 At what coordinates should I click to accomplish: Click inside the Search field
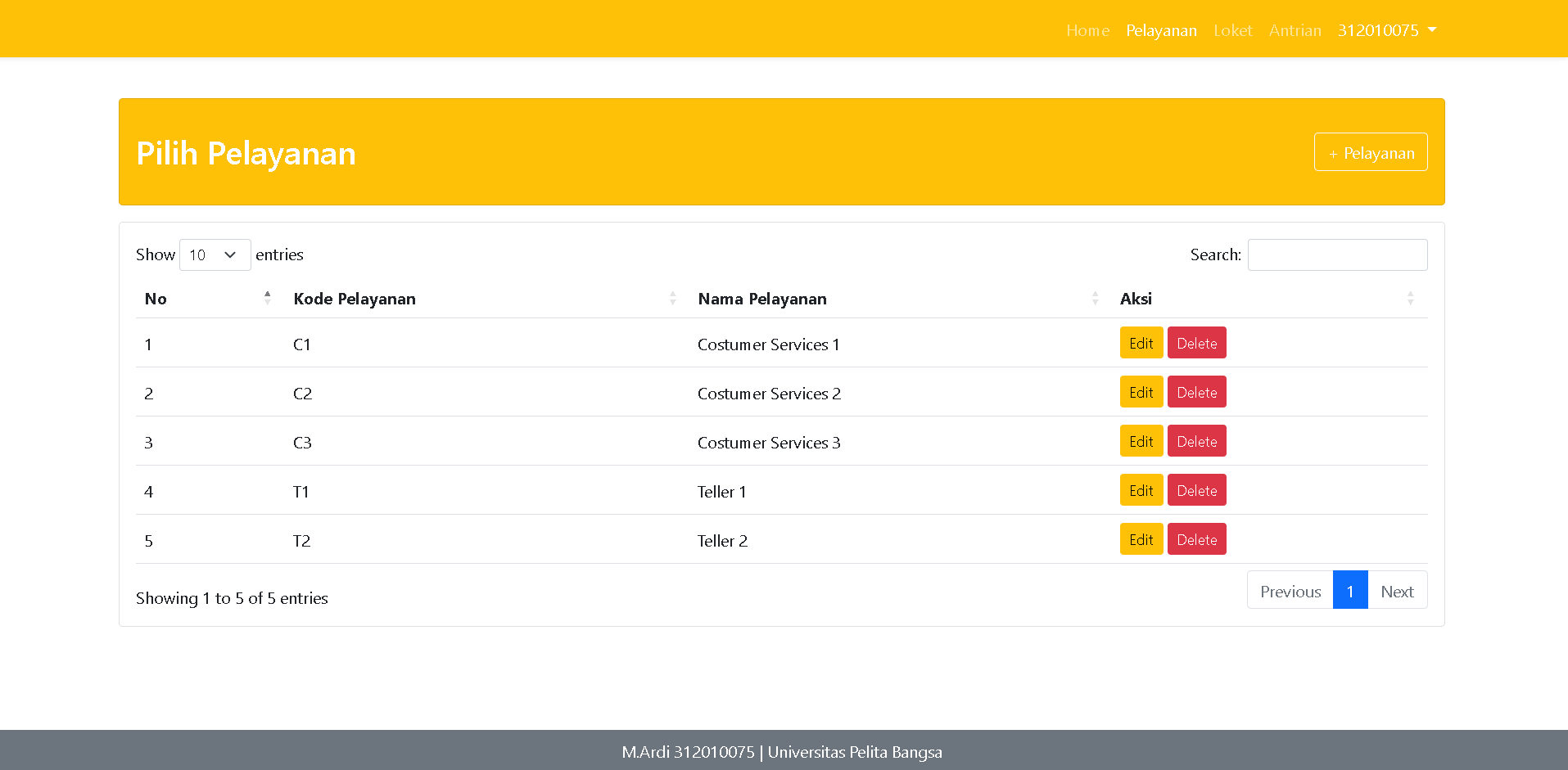coord(1337,254)
